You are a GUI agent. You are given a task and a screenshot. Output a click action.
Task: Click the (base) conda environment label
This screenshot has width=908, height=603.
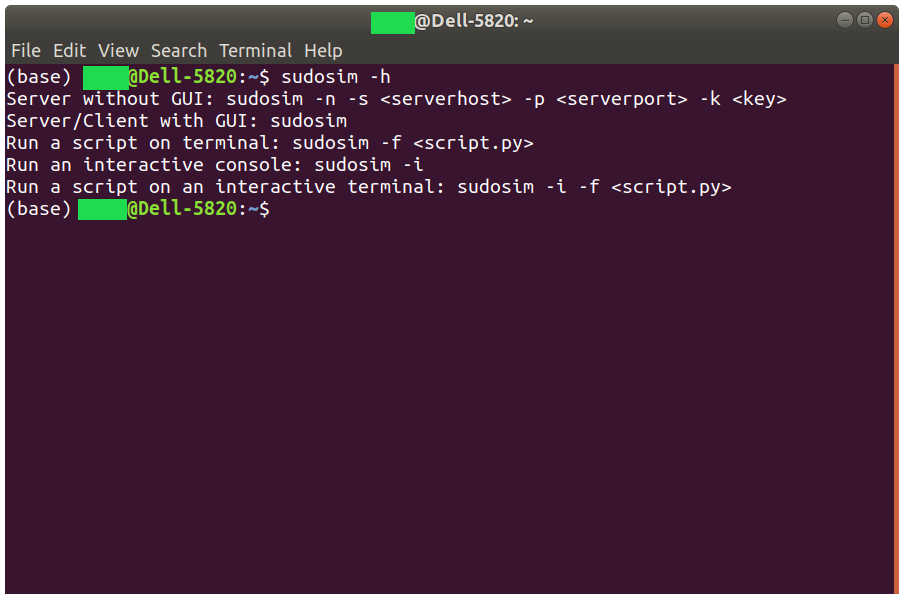(x=38, y=208)
